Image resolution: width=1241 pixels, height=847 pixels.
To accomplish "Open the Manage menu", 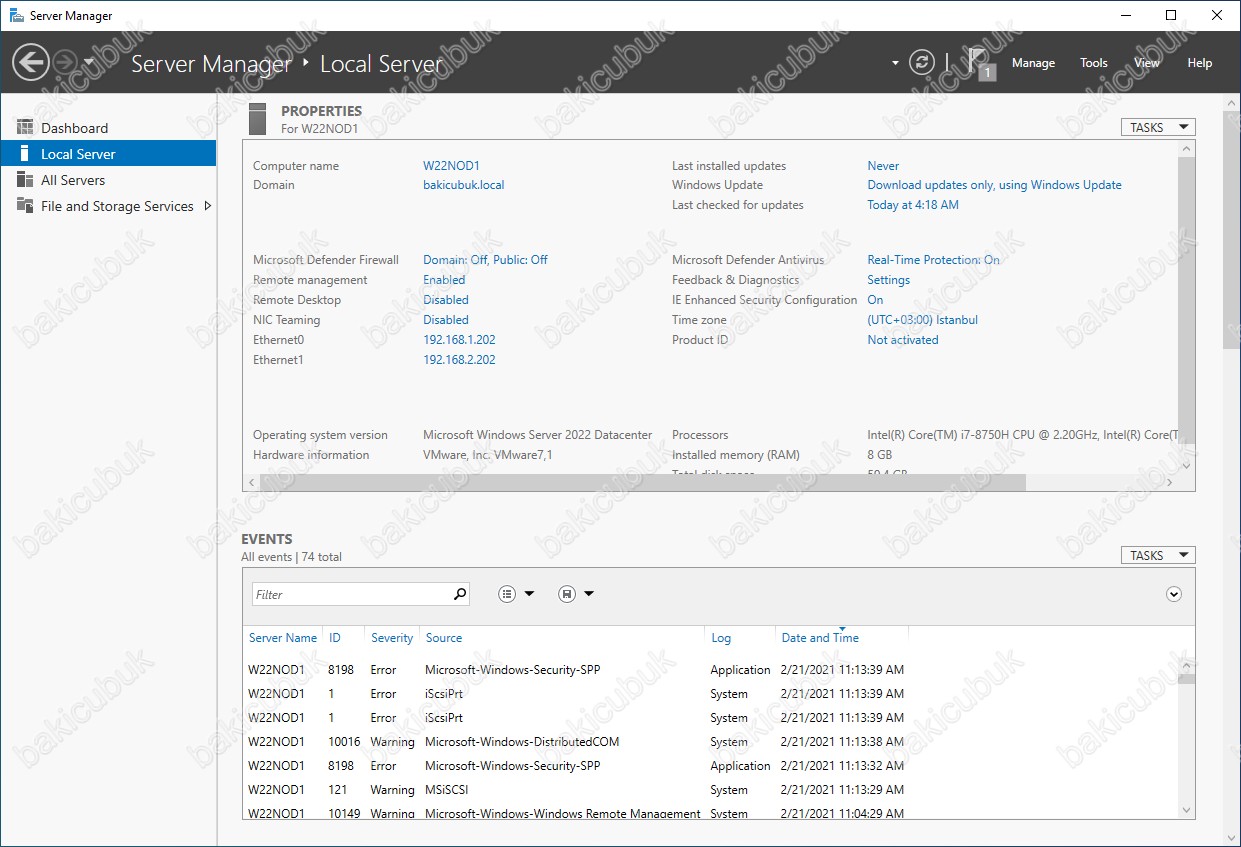I will [x=1033, y=63].
